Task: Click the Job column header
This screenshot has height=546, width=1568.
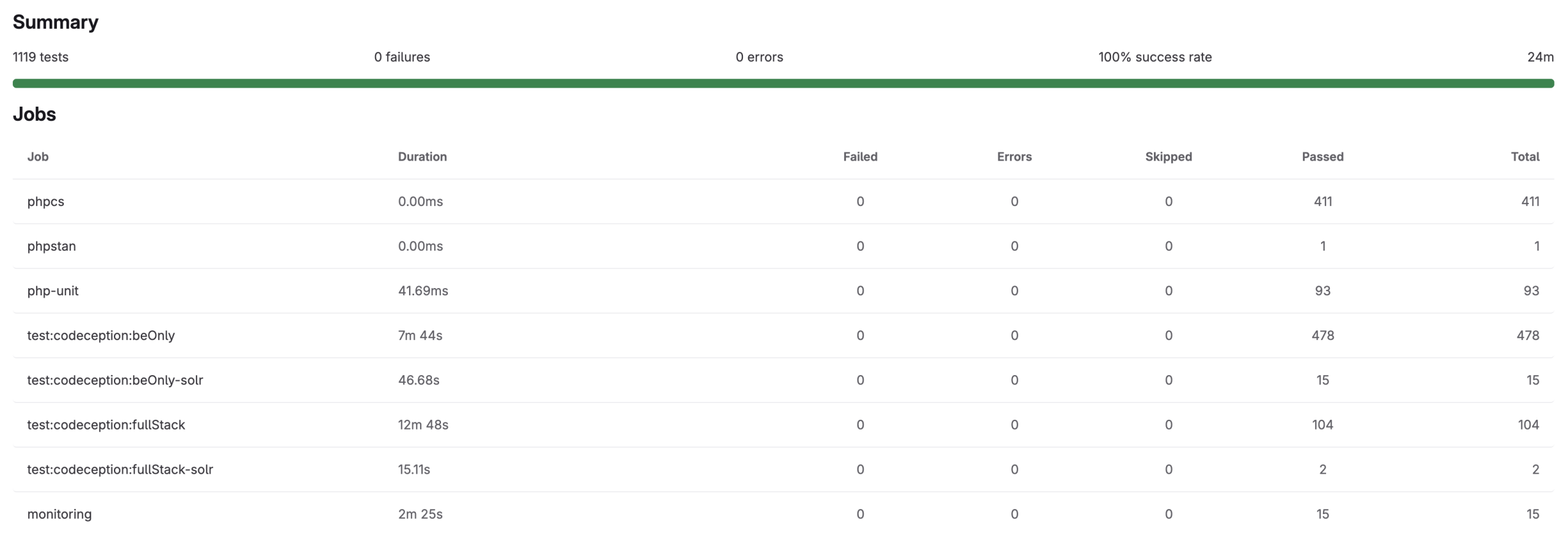Action: point(38,157)
